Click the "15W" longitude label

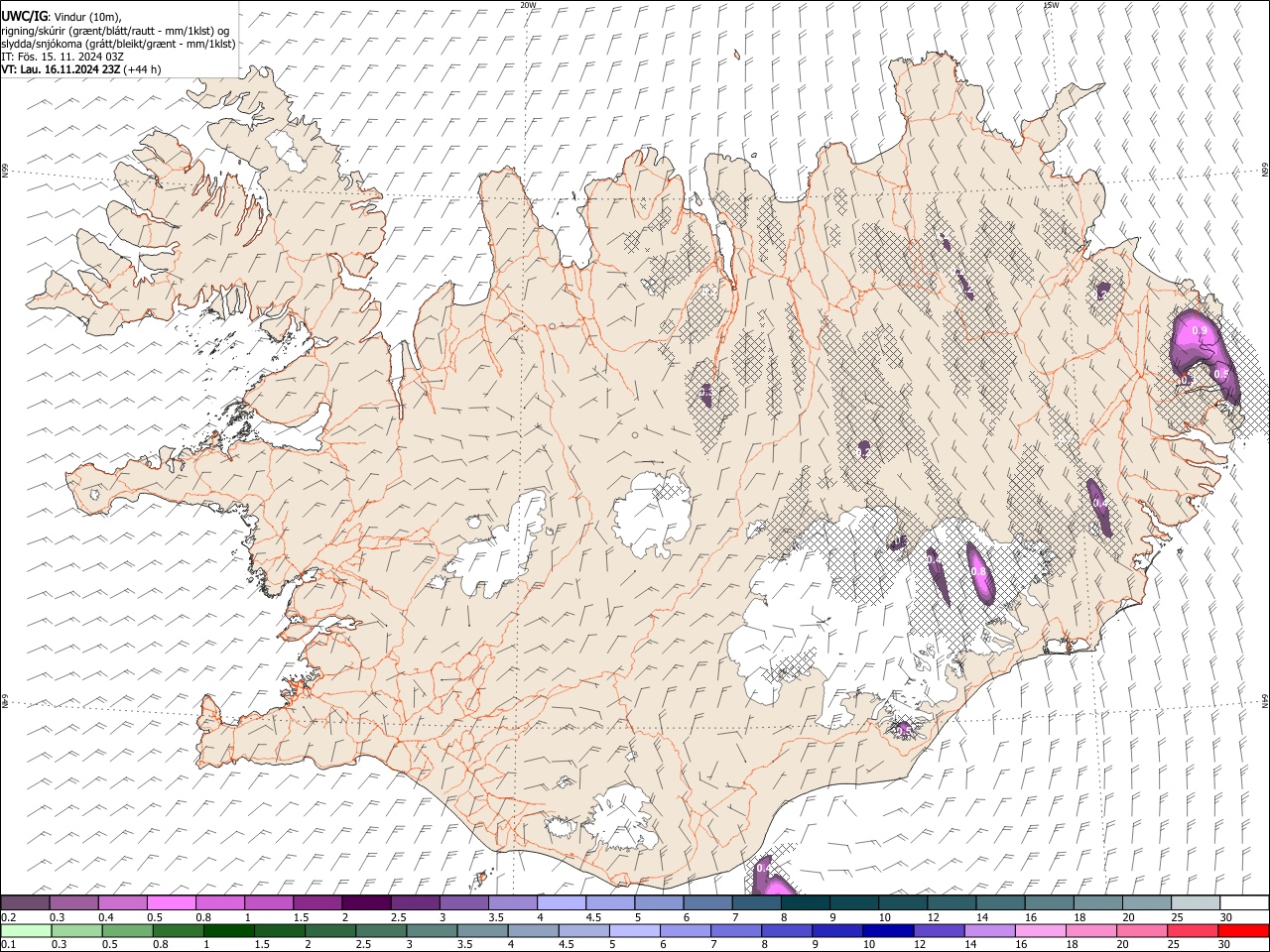pos(1051,5)
